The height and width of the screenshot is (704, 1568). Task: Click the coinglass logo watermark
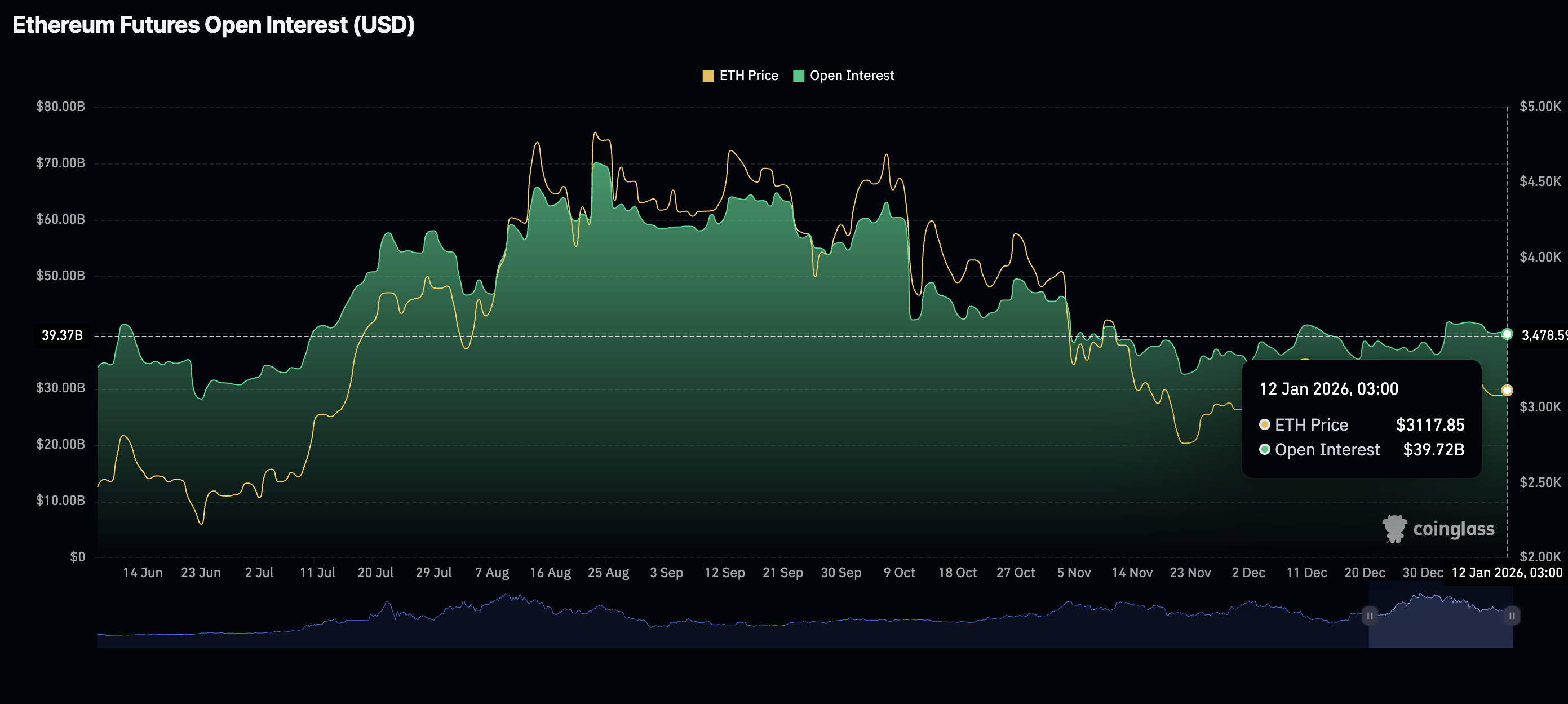[x=1438, y=529]
